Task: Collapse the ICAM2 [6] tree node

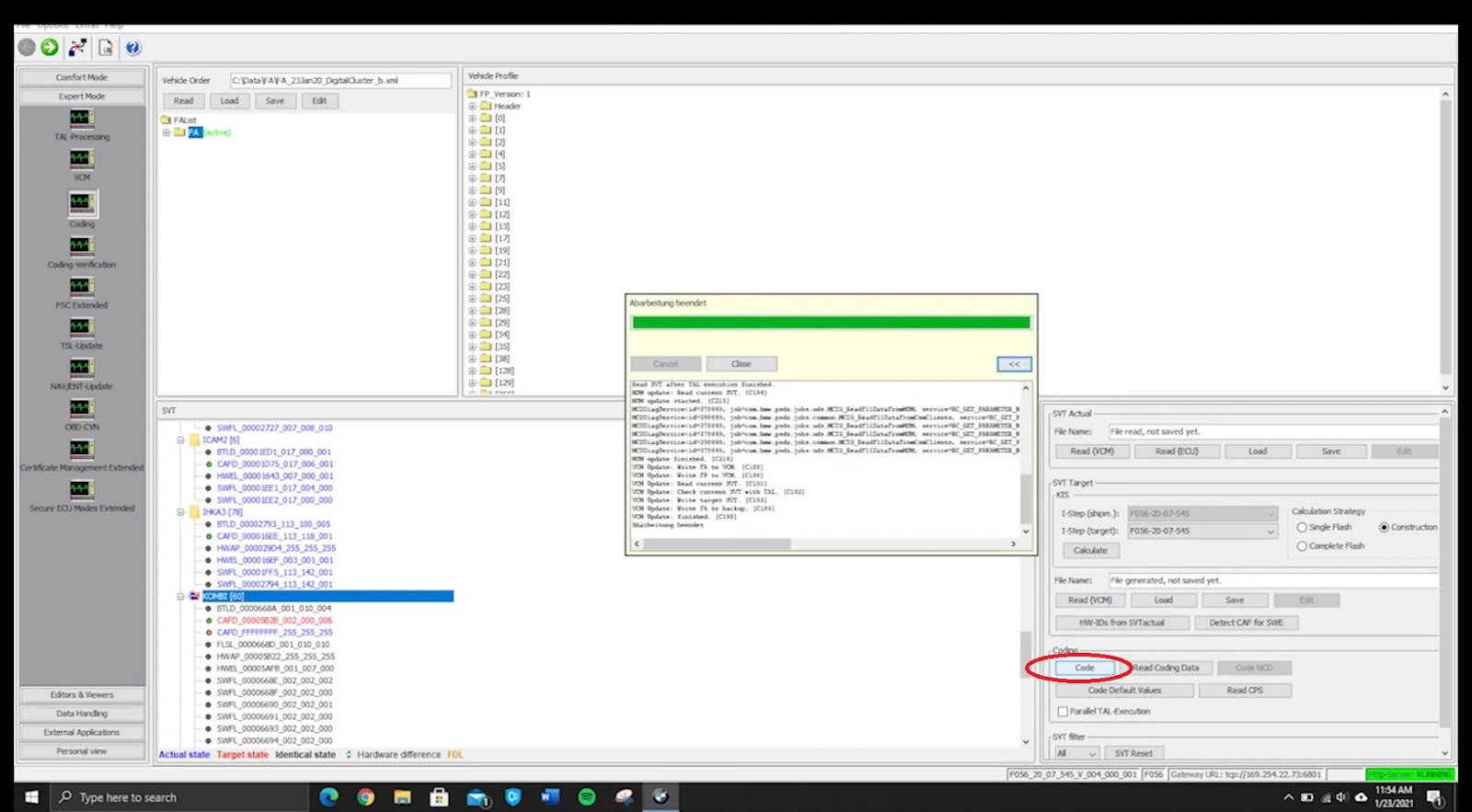Action: point(180,440)
